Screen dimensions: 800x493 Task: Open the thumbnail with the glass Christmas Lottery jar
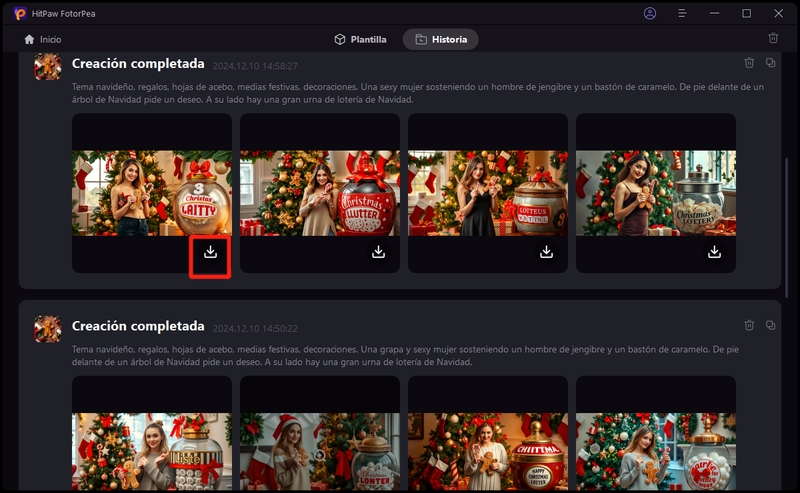pyautogui.click(x=656, y=193)
